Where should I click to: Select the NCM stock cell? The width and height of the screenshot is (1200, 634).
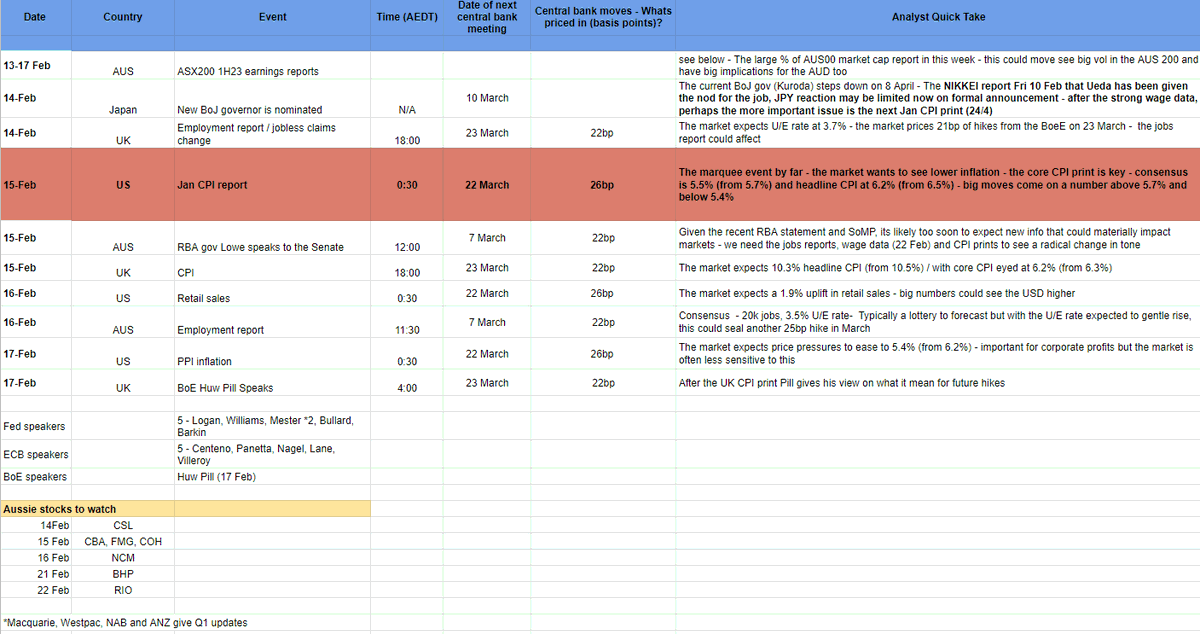[122, 557]
